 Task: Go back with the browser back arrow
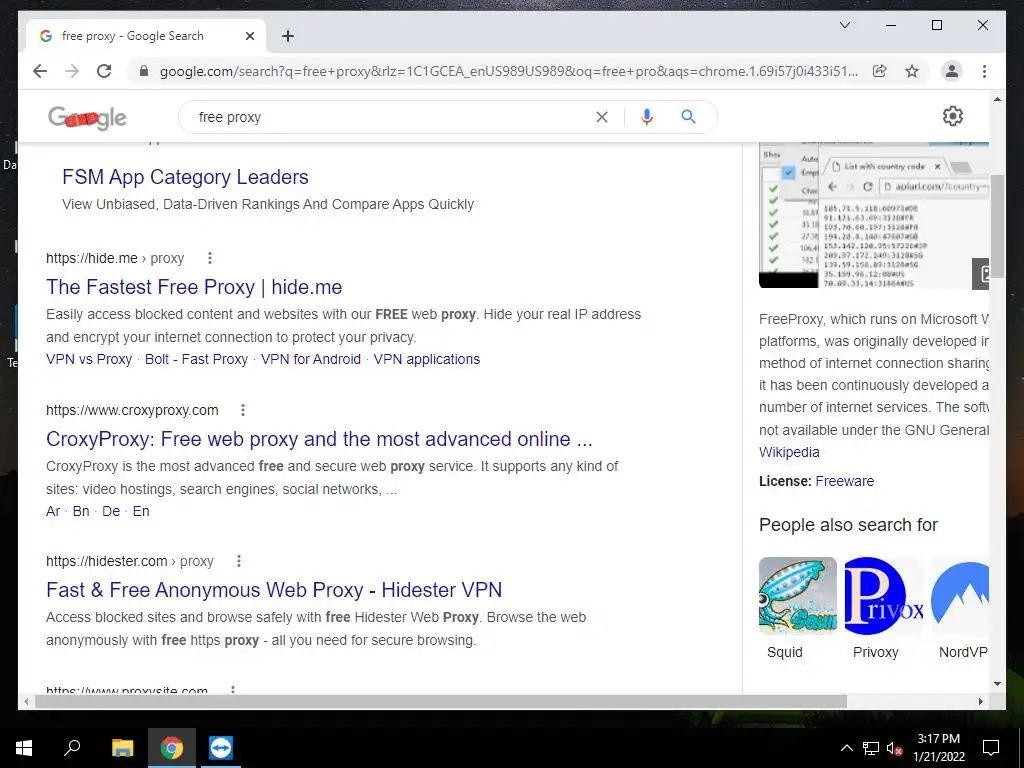click(40, 71)
